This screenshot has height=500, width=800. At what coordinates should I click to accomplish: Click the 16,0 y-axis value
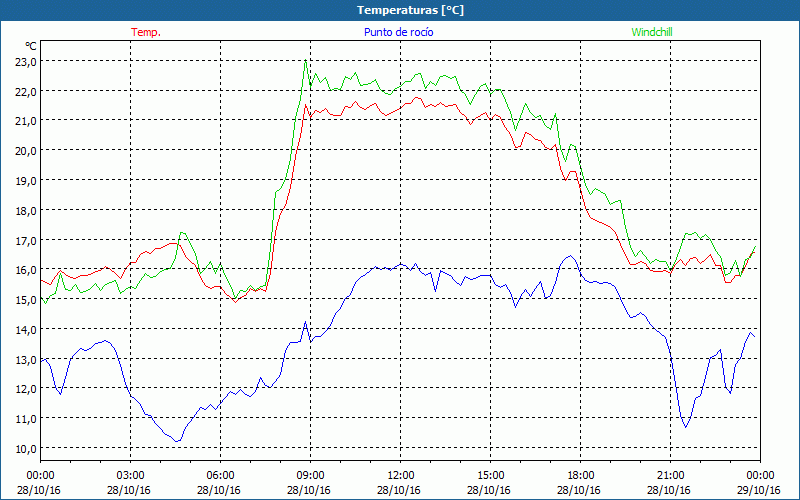(25, 269)
